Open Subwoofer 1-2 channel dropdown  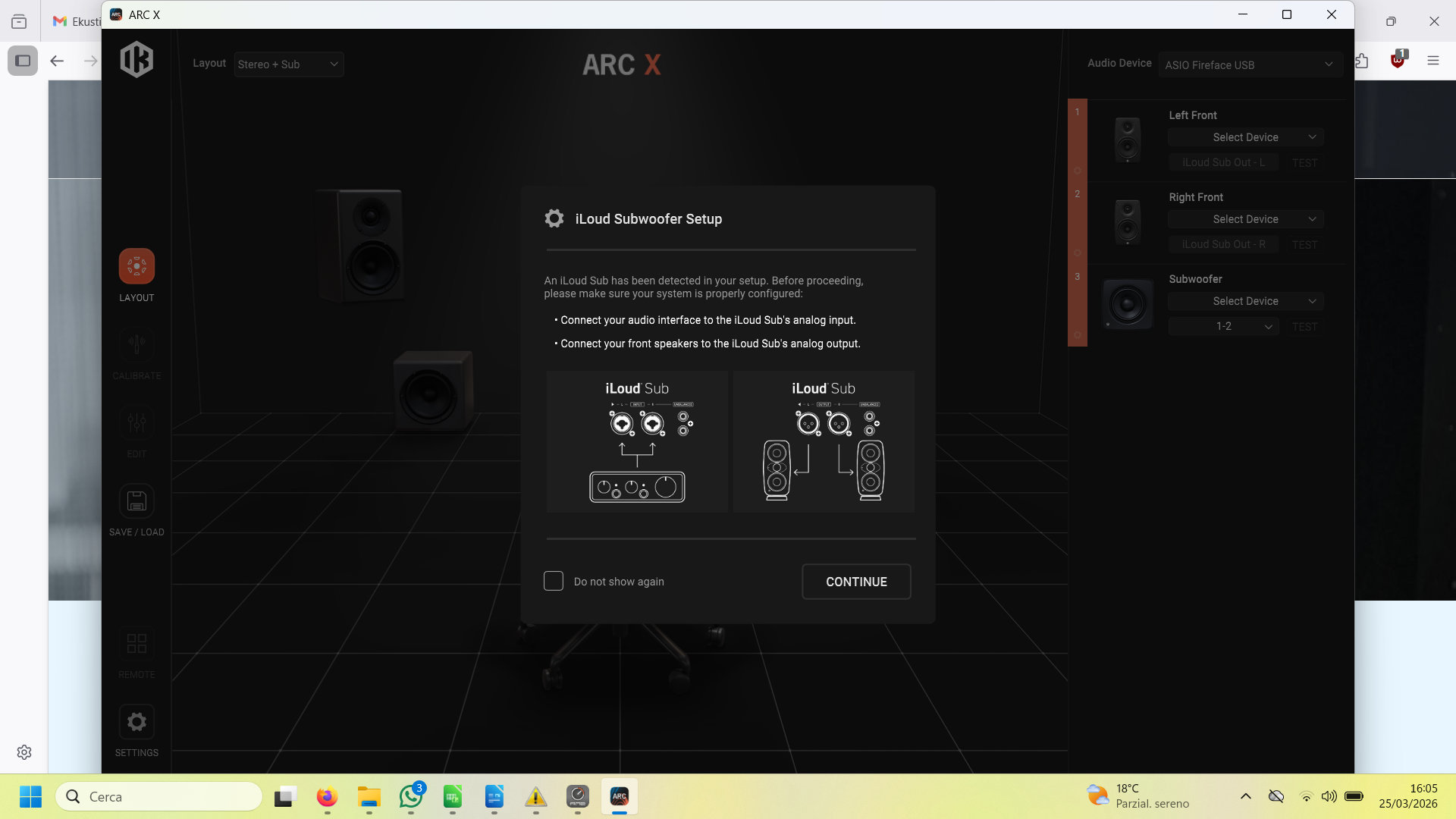1223,327
